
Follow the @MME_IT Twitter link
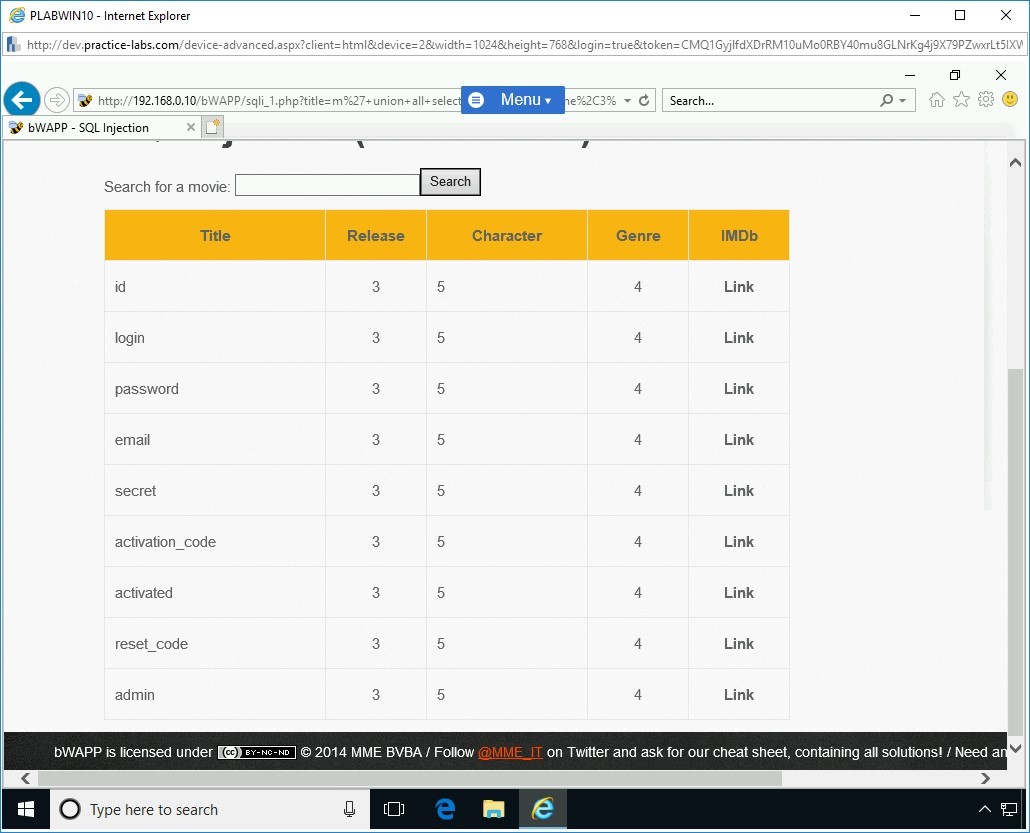(x=510, y=752)
